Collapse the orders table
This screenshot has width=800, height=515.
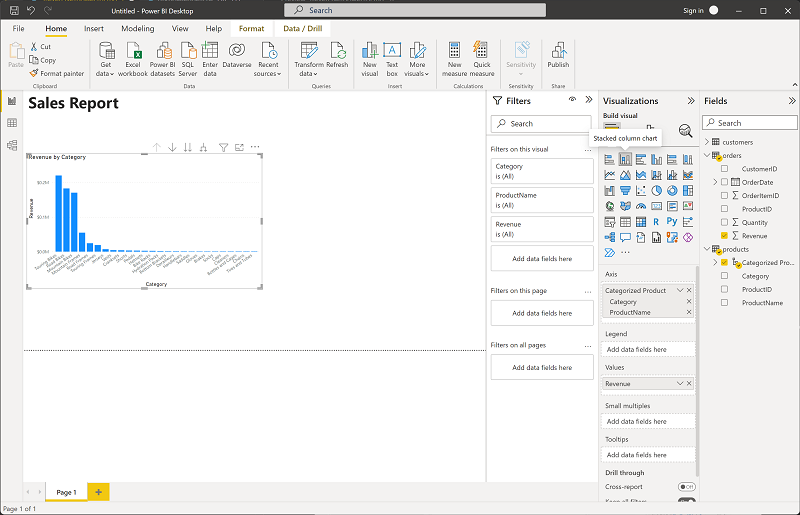(x=707, y=155)
